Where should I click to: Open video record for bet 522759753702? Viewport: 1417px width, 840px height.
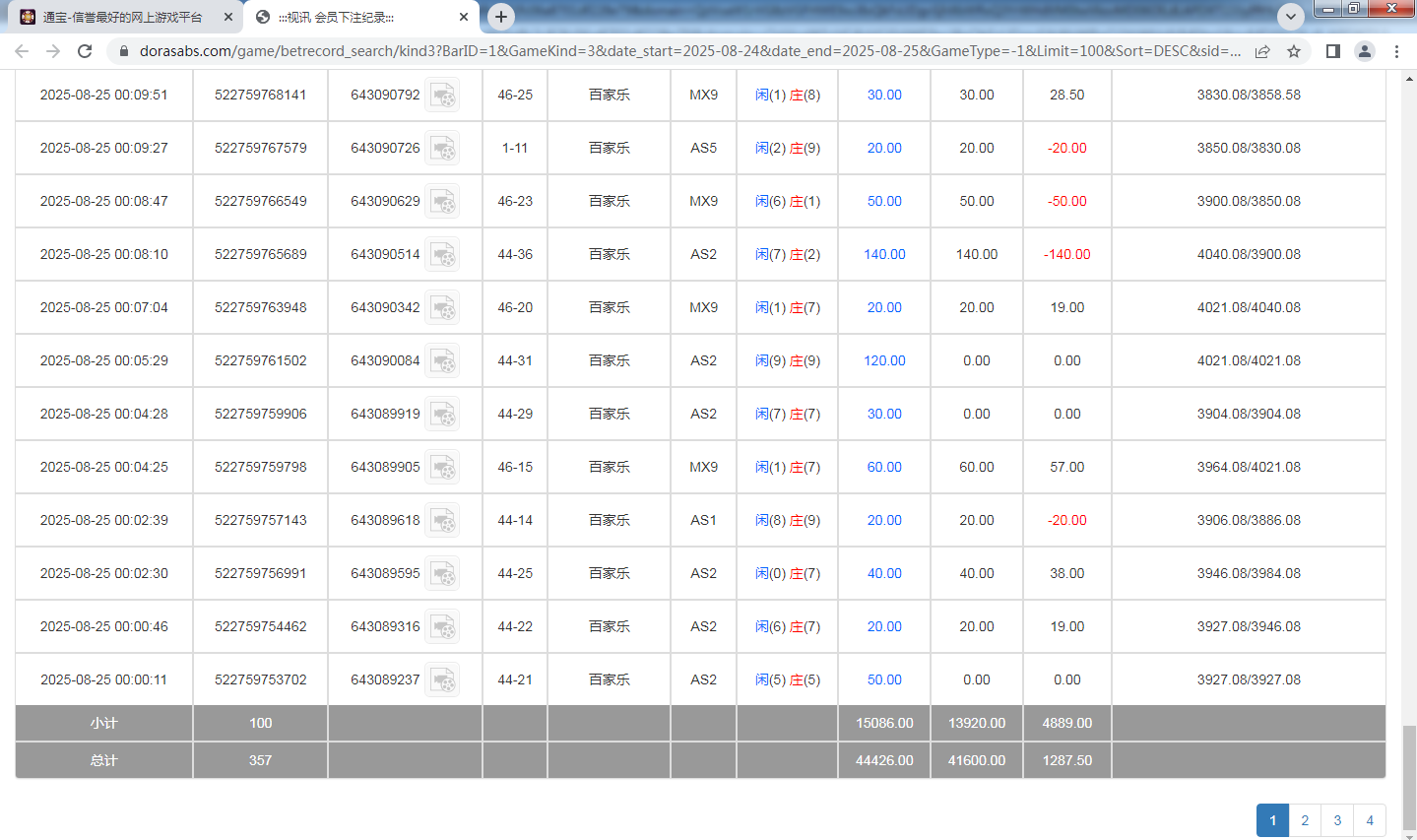443,678
